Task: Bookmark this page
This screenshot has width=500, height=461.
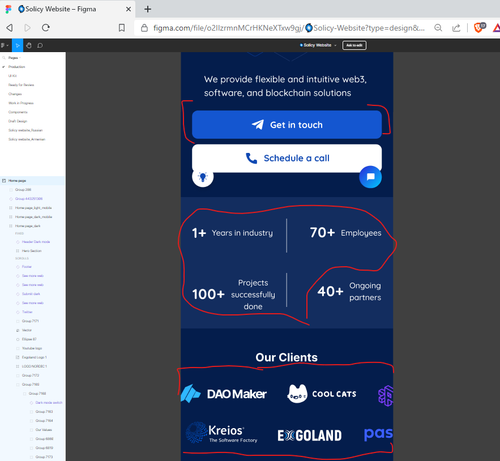Action: pyautogui.click(x=122, y=28)
